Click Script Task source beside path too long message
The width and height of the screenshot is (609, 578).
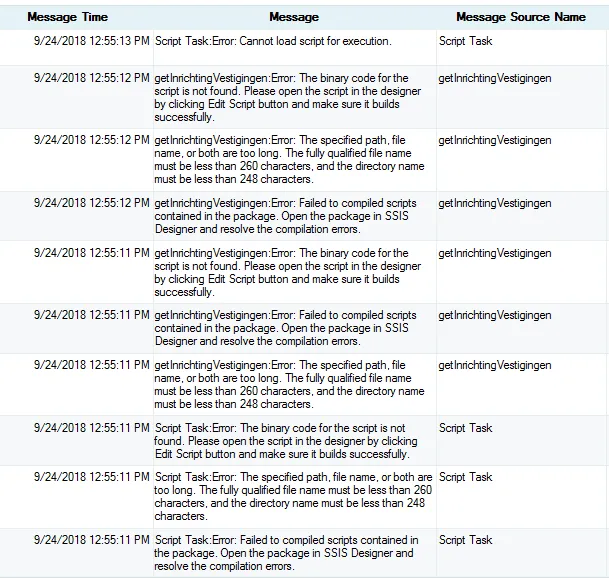pos(465,477)
